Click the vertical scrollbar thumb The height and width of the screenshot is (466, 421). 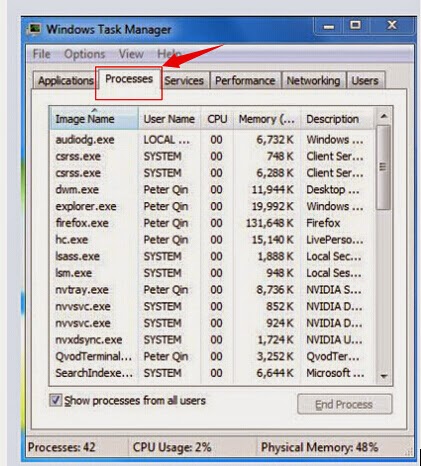pyautogui.click(x=384, y=167)
